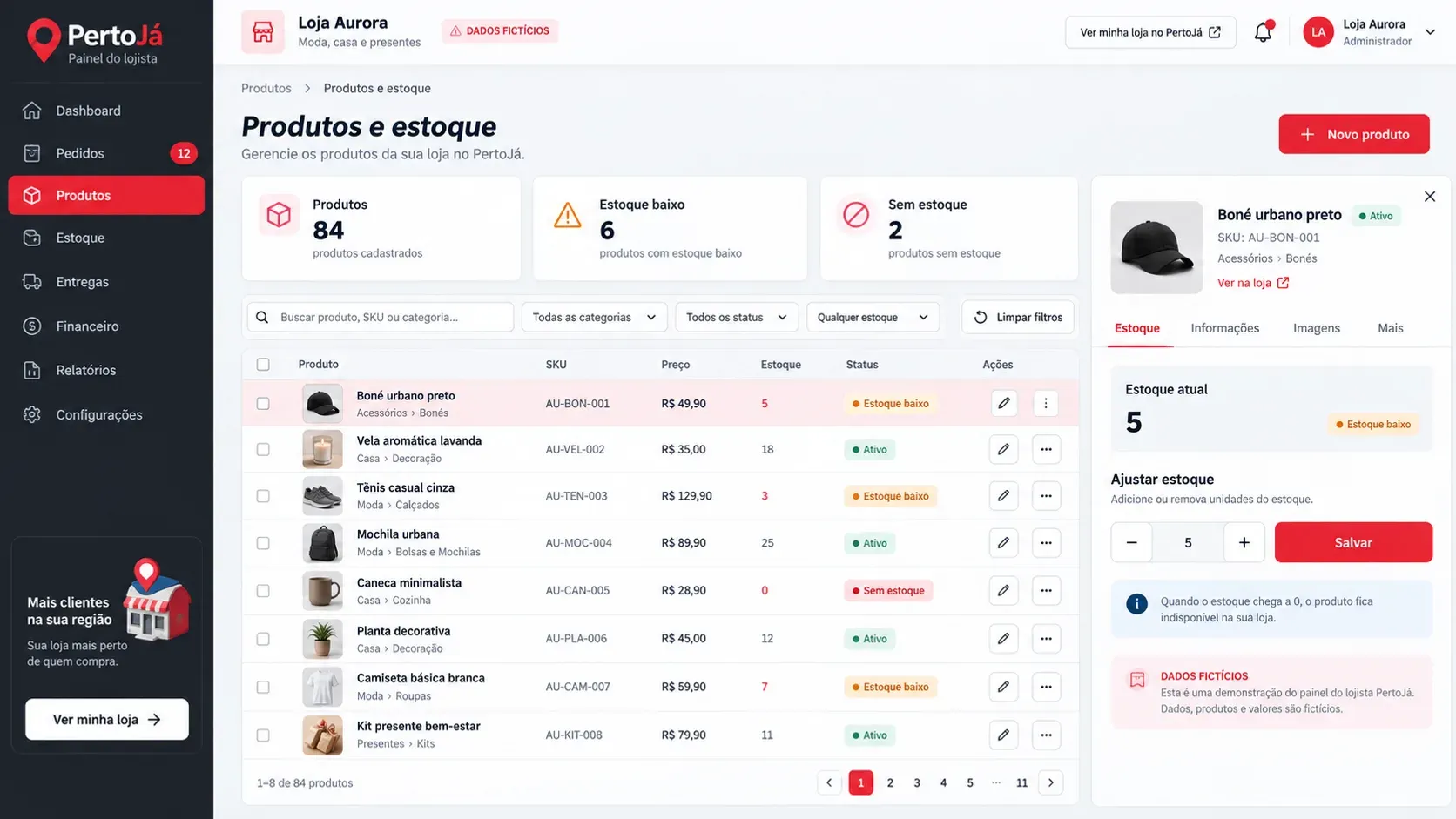The image size is (1456, 819).
Task: Click the Loja Aurora store icon in header
Action: coord(263,32)
